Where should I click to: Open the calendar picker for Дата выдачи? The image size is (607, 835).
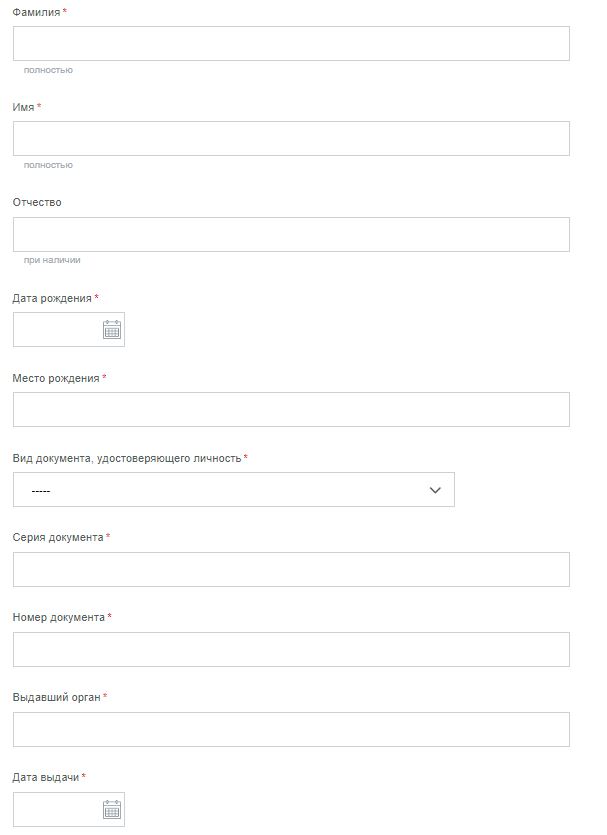point(112,809)
